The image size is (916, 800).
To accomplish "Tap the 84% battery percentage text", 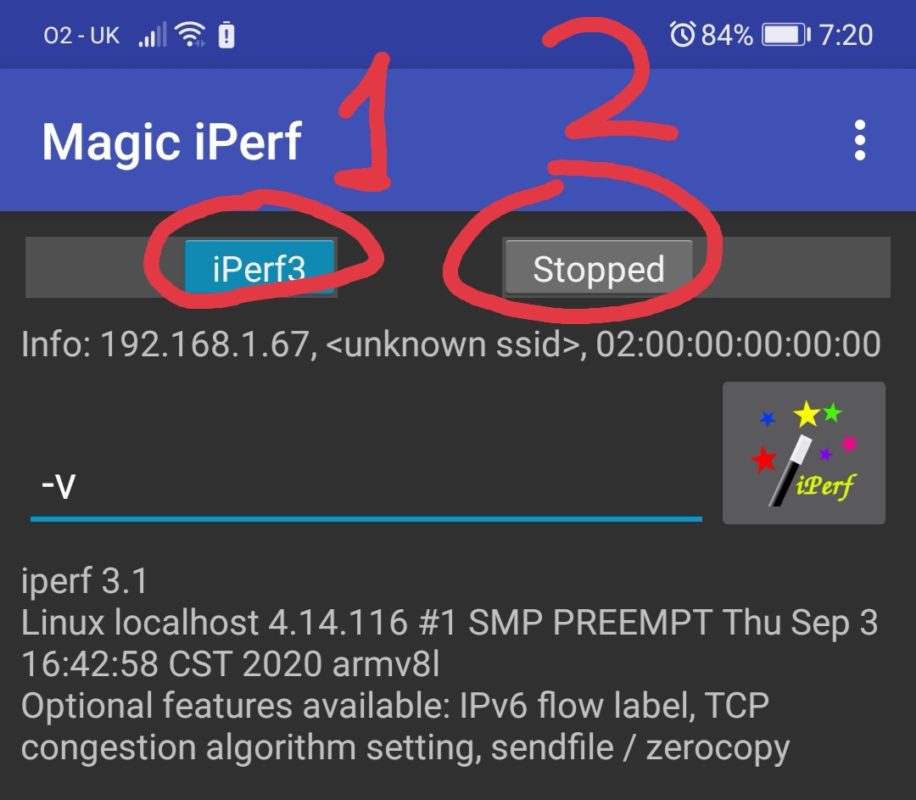I will coord(727,35).
